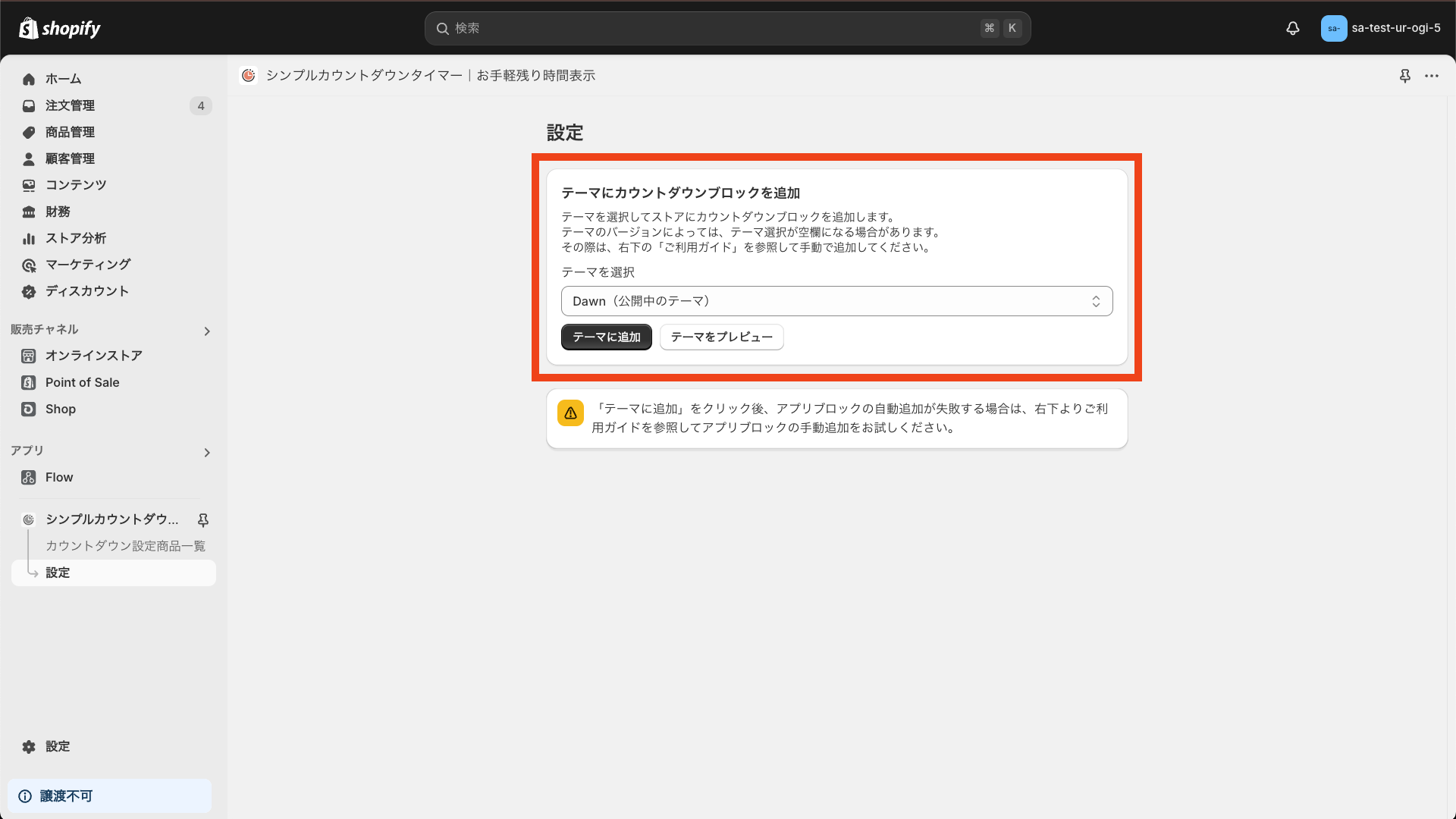Open the ホーム section in the sidebar
Screen dimensions: 1456x819
point(64,79)
